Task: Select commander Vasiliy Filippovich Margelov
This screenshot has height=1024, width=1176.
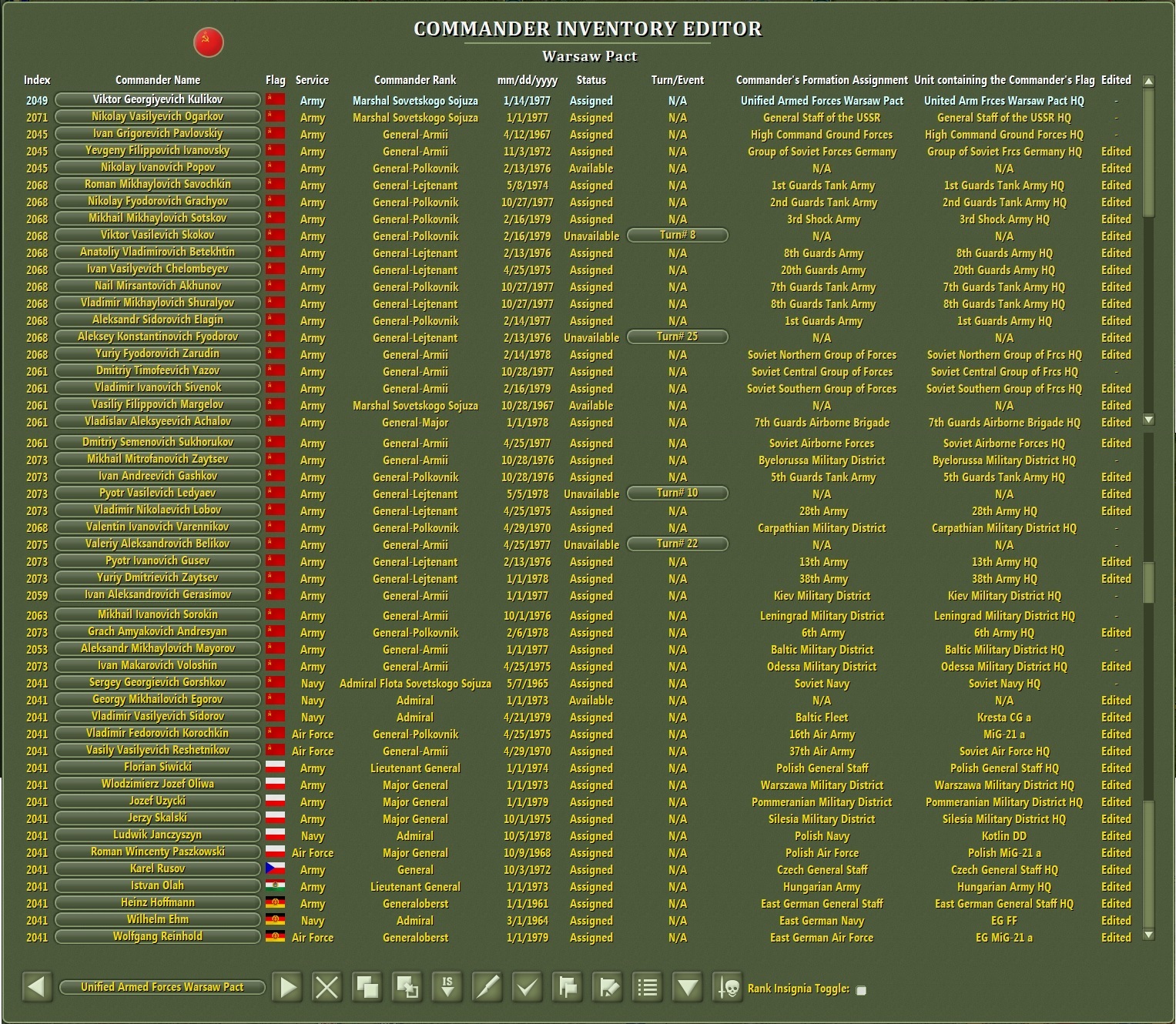Action: pyautogui.click(x=158, y=404)
